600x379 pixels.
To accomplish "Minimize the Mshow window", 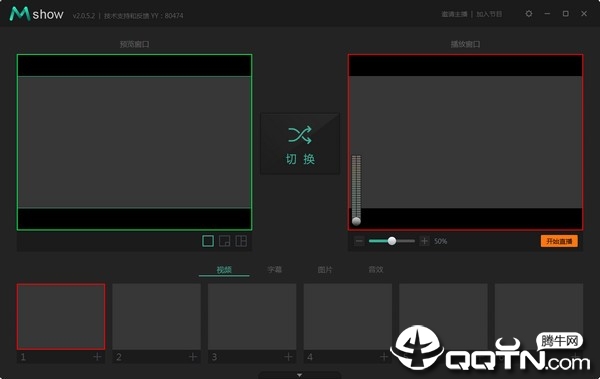I will 547,14.
